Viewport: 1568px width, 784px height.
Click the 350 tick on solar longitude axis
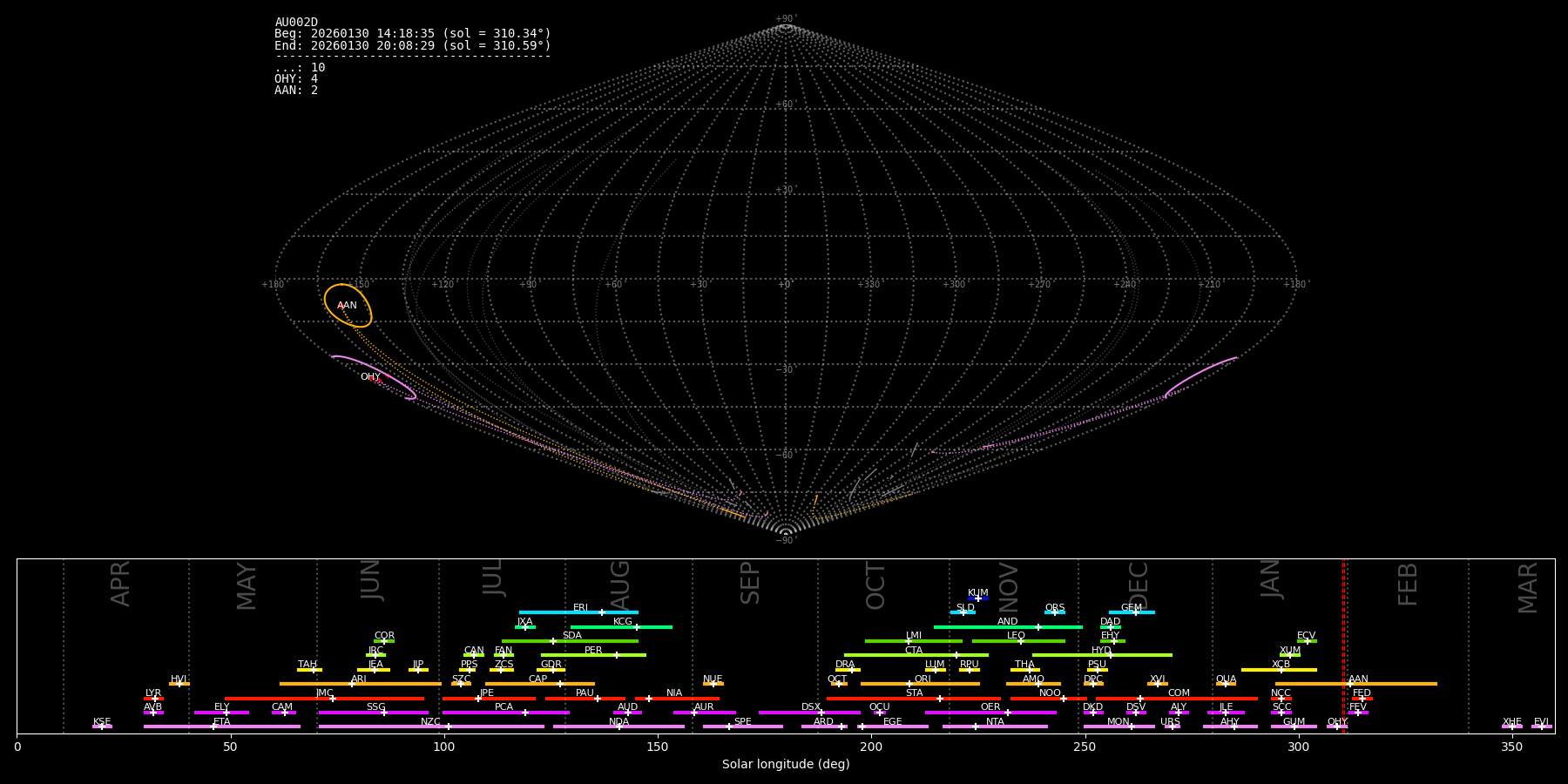tap(1512, 747)
